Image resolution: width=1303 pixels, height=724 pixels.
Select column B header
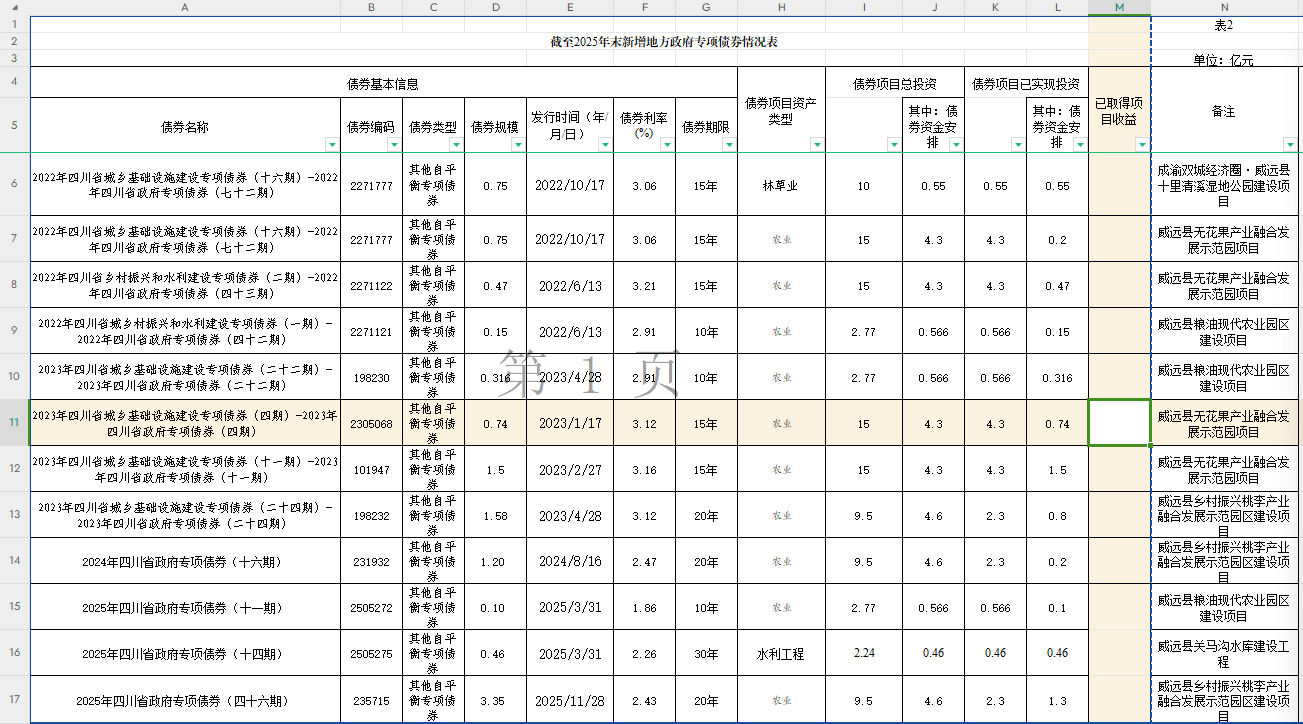[x=371, y=7]
